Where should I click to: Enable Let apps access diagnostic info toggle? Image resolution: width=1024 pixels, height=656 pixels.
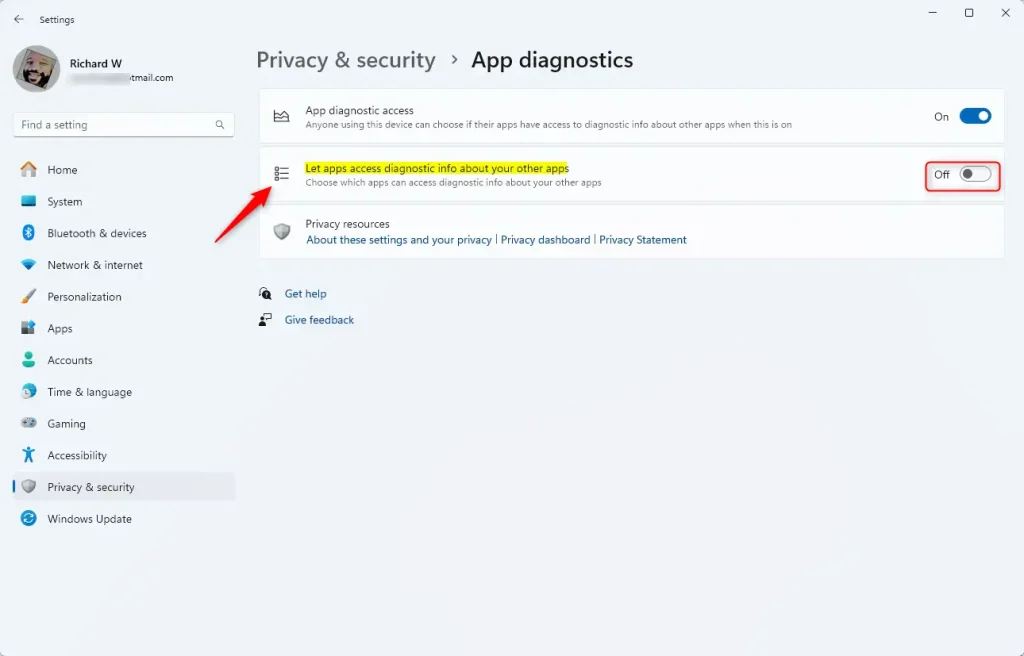coord(975,174)
